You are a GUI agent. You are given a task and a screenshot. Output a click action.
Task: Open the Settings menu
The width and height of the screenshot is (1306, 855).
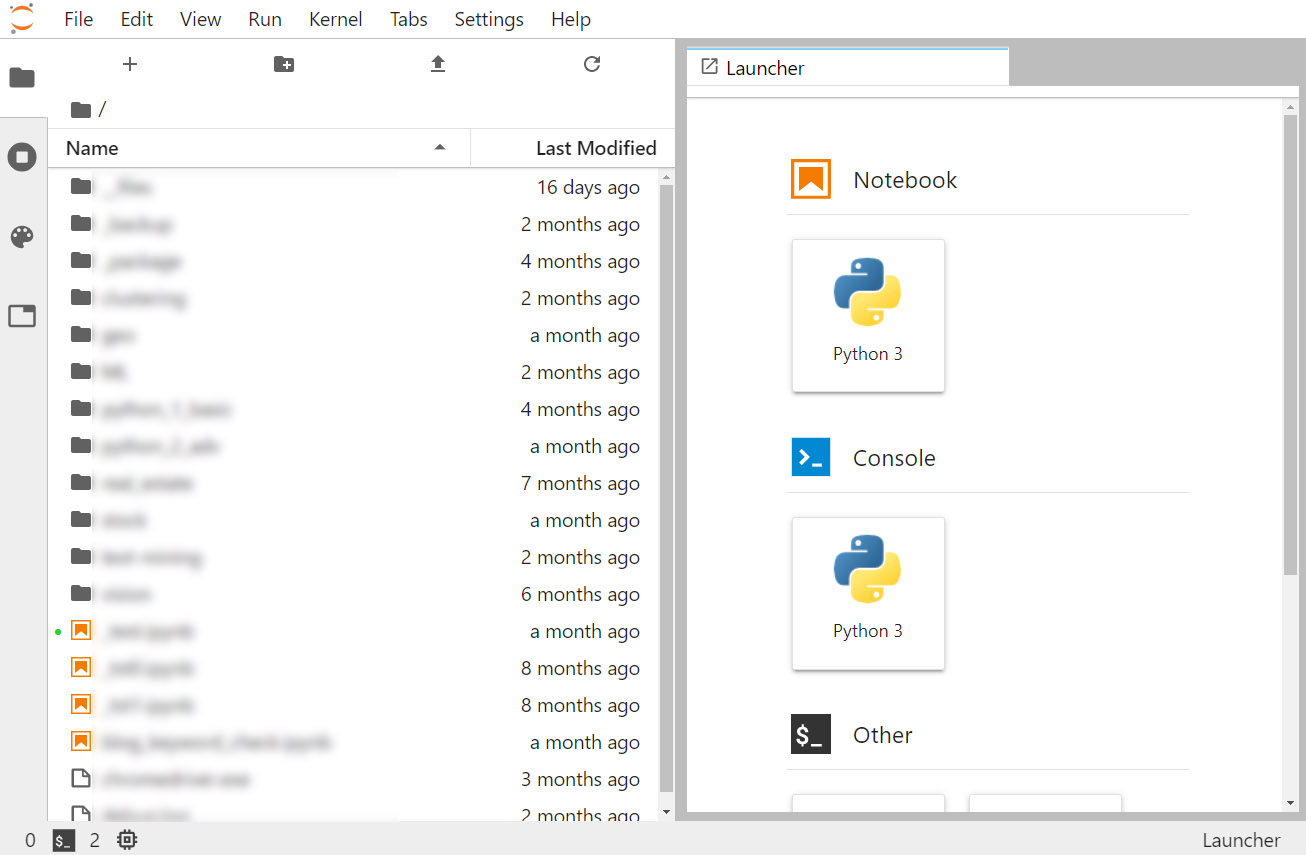489,19
